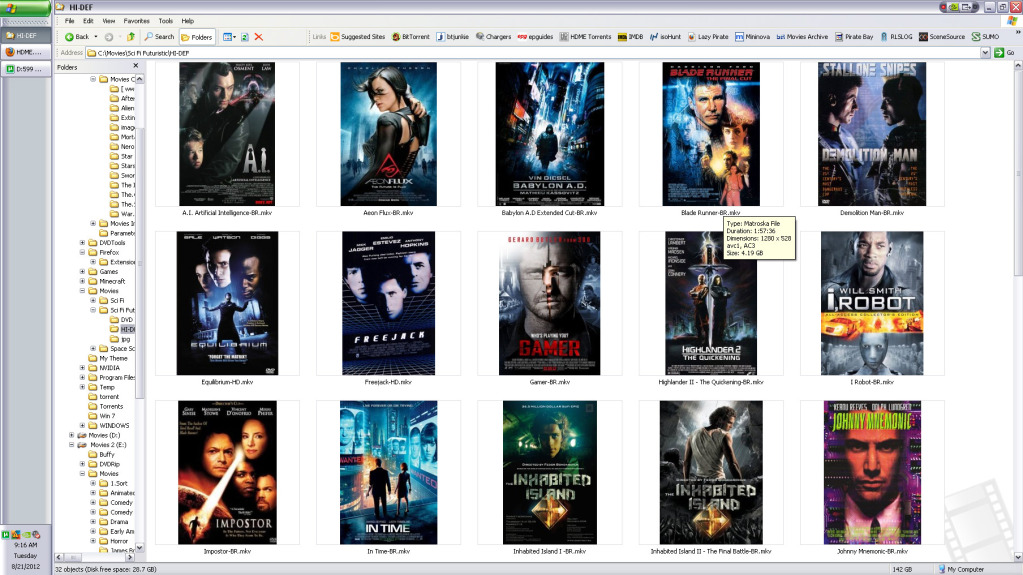
Task: Open the address bar dropdown arrow
Action: click(x=985, y=53)
